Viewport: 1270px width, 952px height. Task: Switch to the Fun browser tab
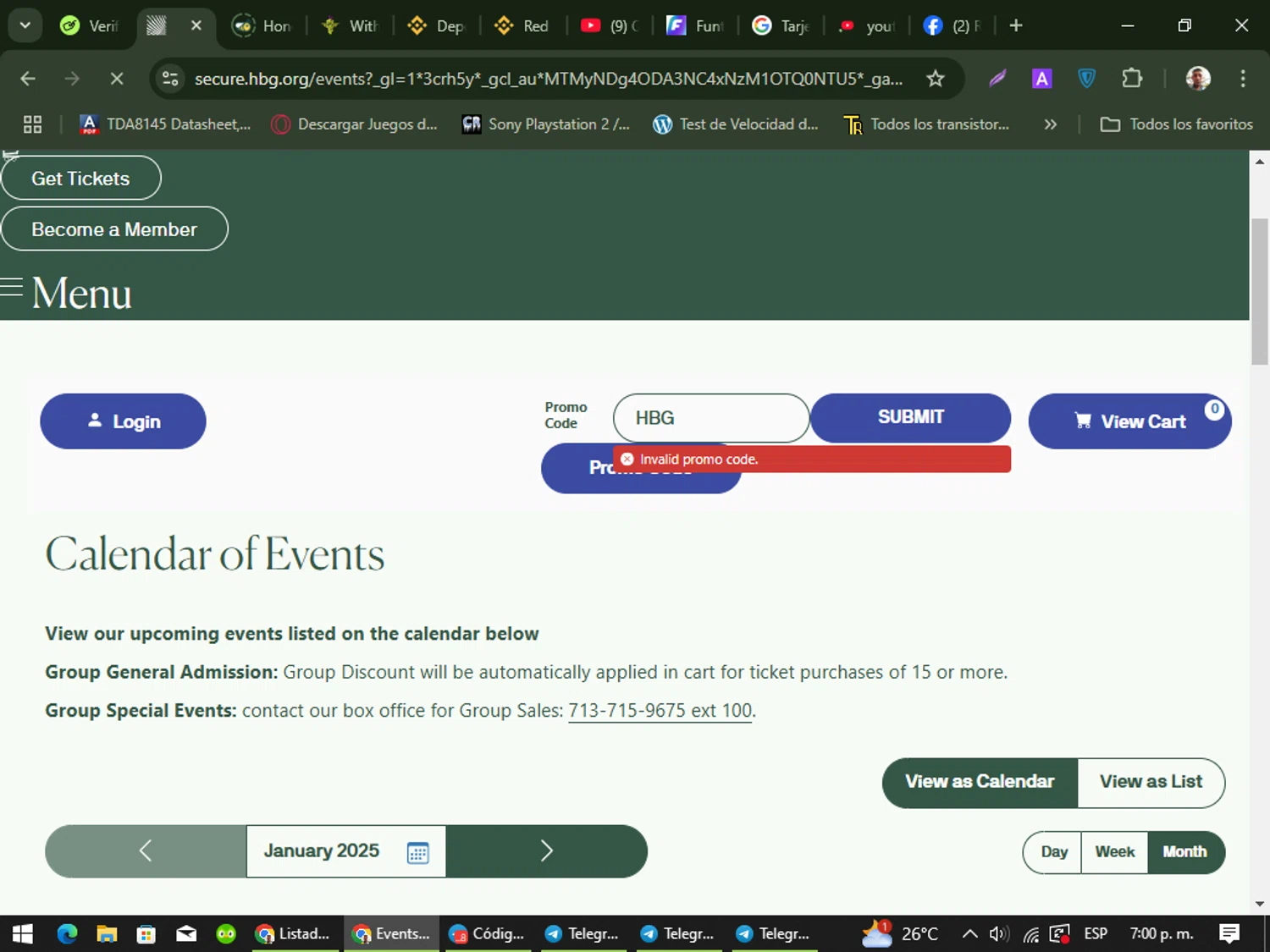(x=696, y=25)
